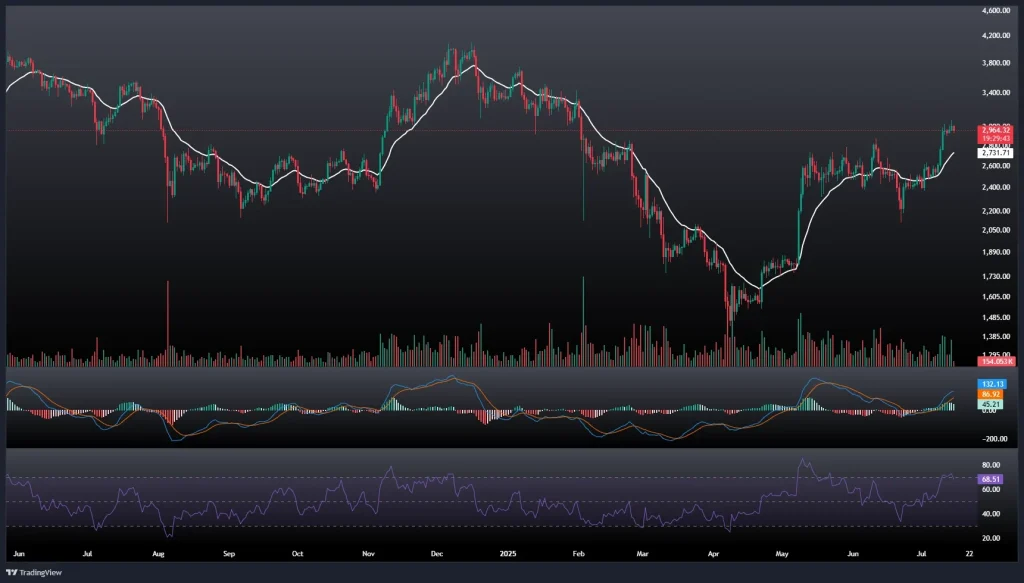Click the Aug label on time axis
Screen dimensions: 1024x583
click(158, 552)
